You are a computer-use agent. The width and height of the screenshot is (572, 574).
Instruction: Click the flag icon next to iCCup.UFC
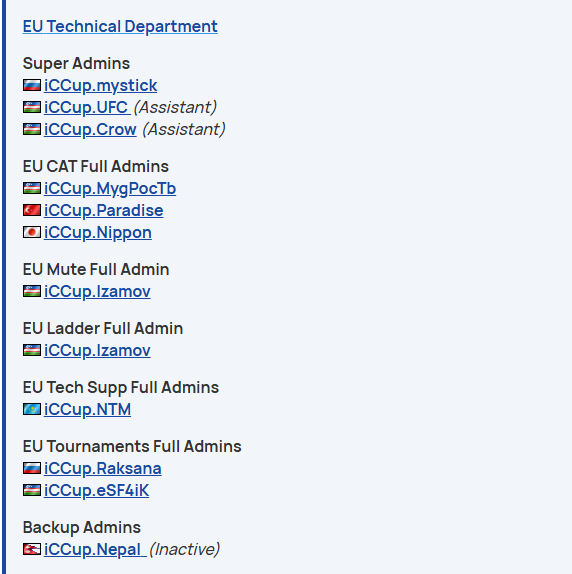point(32,107)
